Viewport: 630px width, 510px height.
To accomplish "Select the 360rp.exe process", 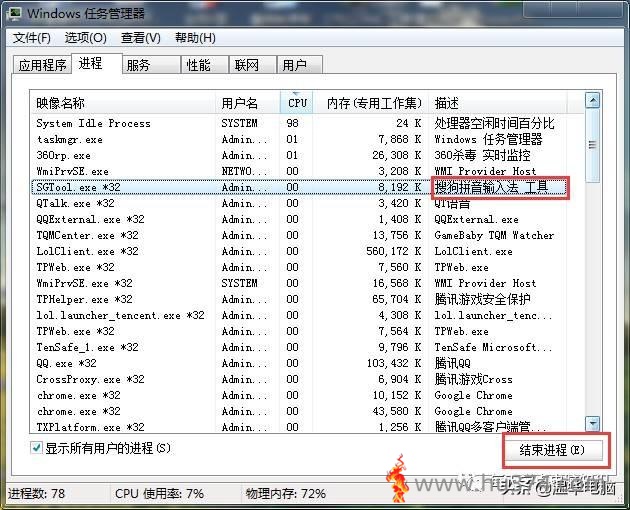I will tap(299, 155).
